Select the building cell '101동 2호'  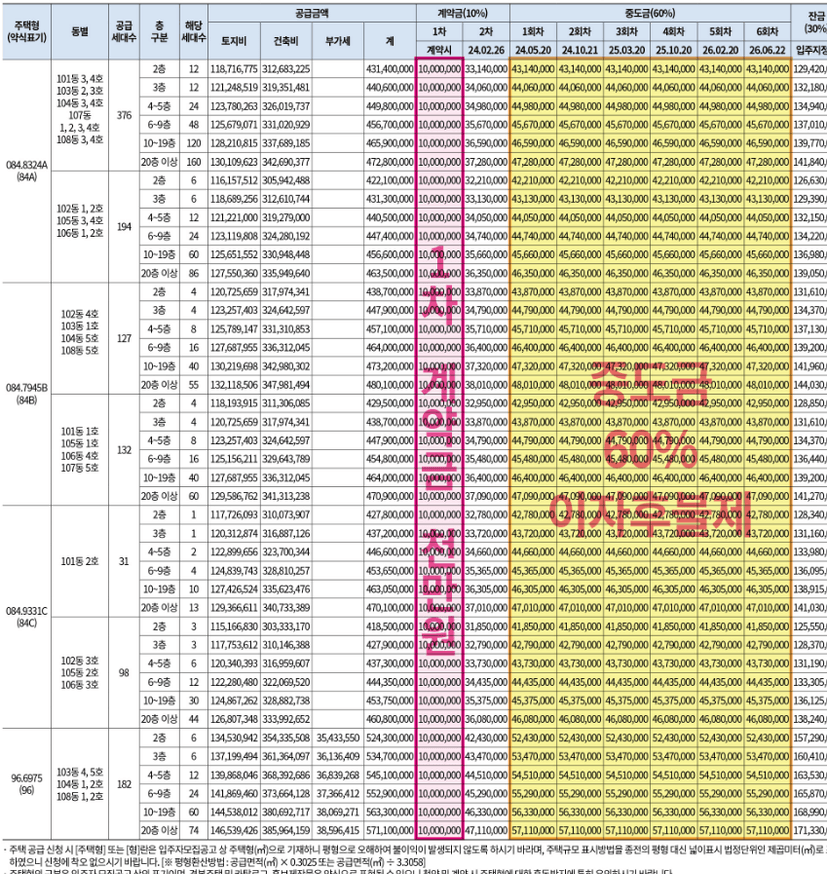(x=80, y=561)
